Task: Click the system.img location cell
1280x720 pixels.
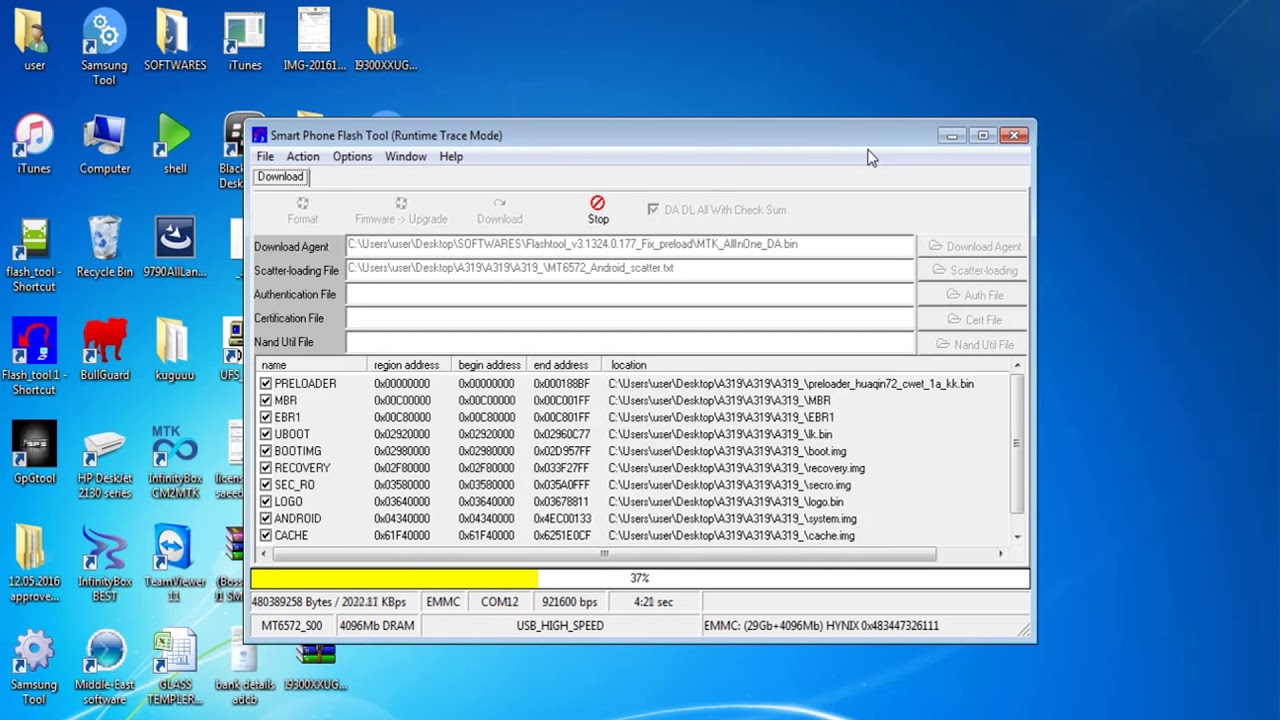Action: 732,519
